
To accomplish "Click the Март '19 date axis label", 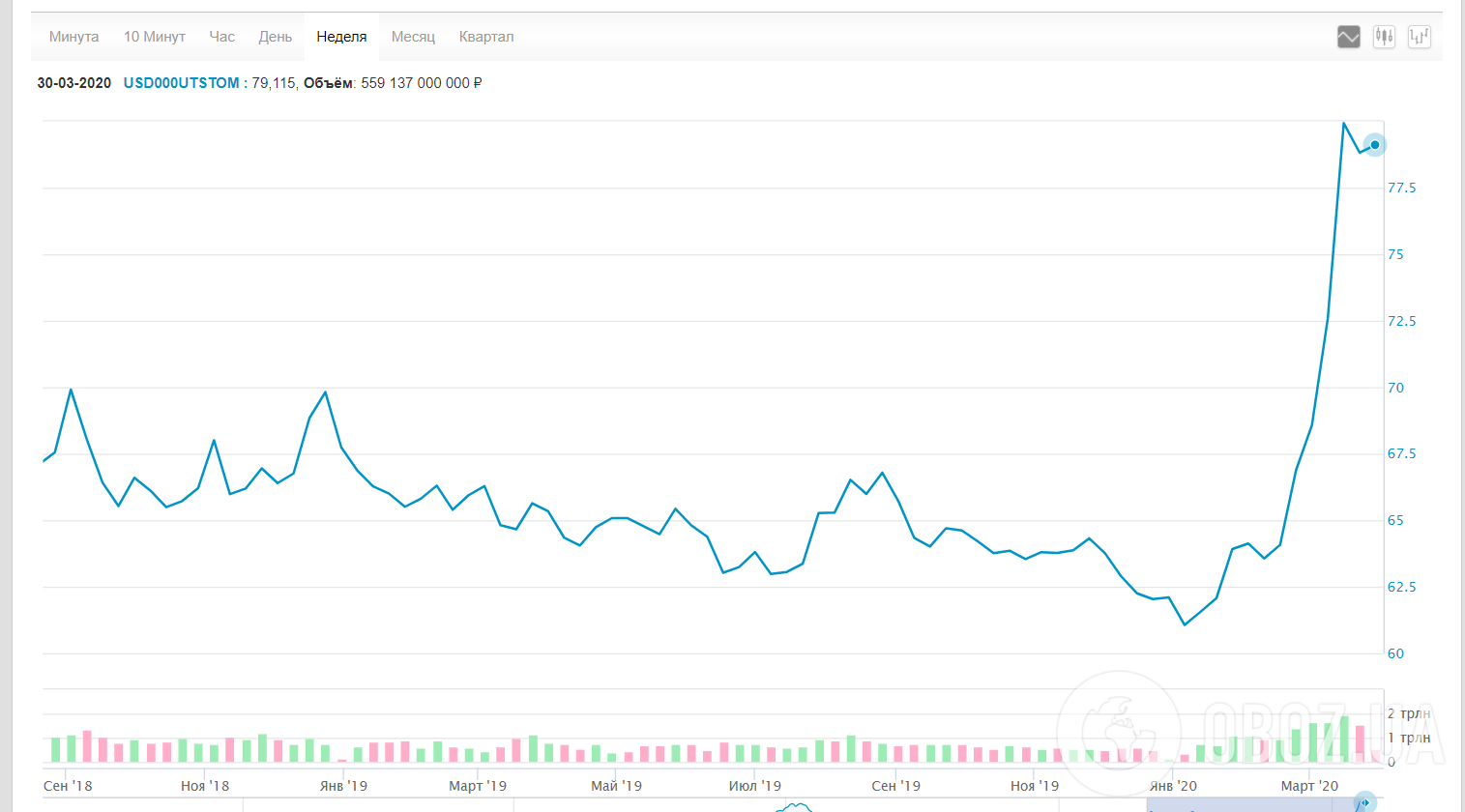I will pos(478,786).
